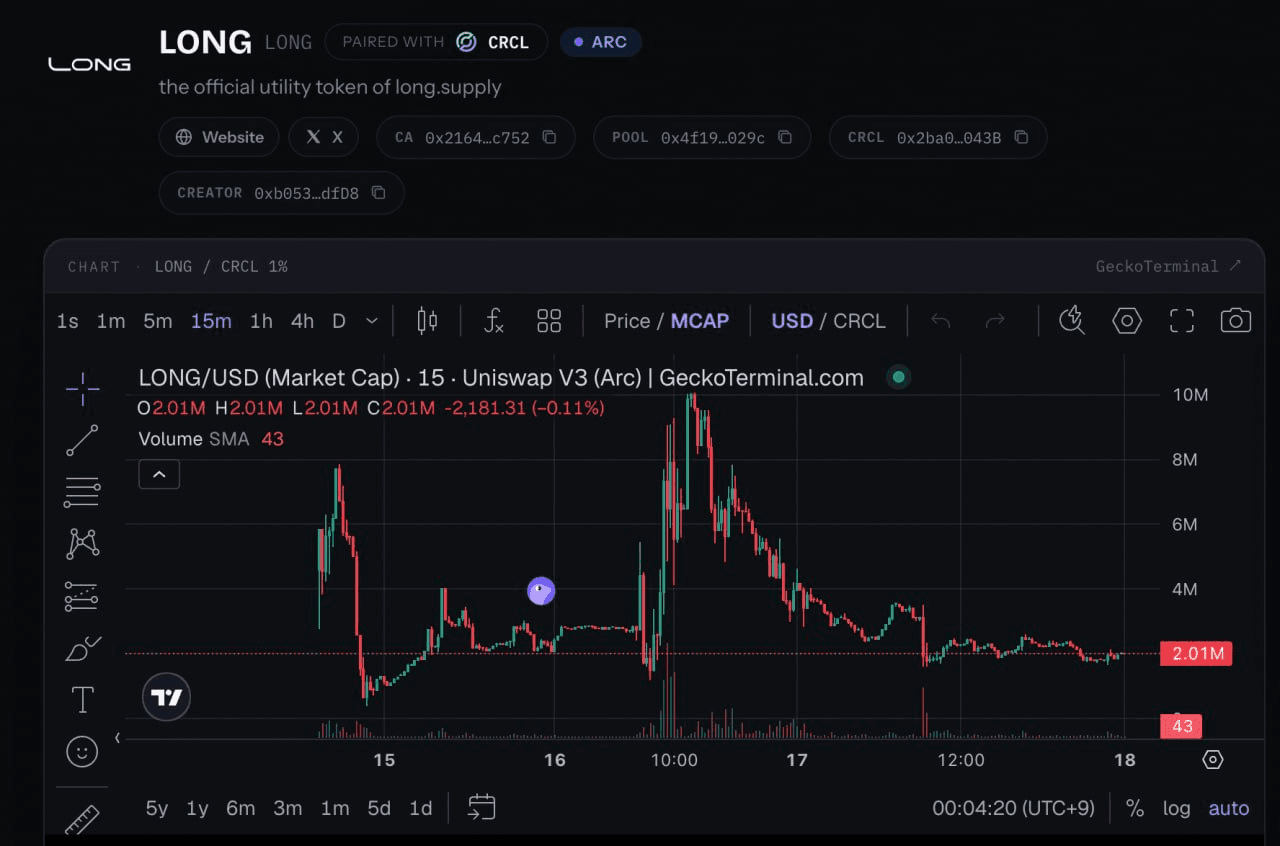Screen dimensions: 1280x846
Task: Set chart range to 3m
Action: [x=288, y=808]
